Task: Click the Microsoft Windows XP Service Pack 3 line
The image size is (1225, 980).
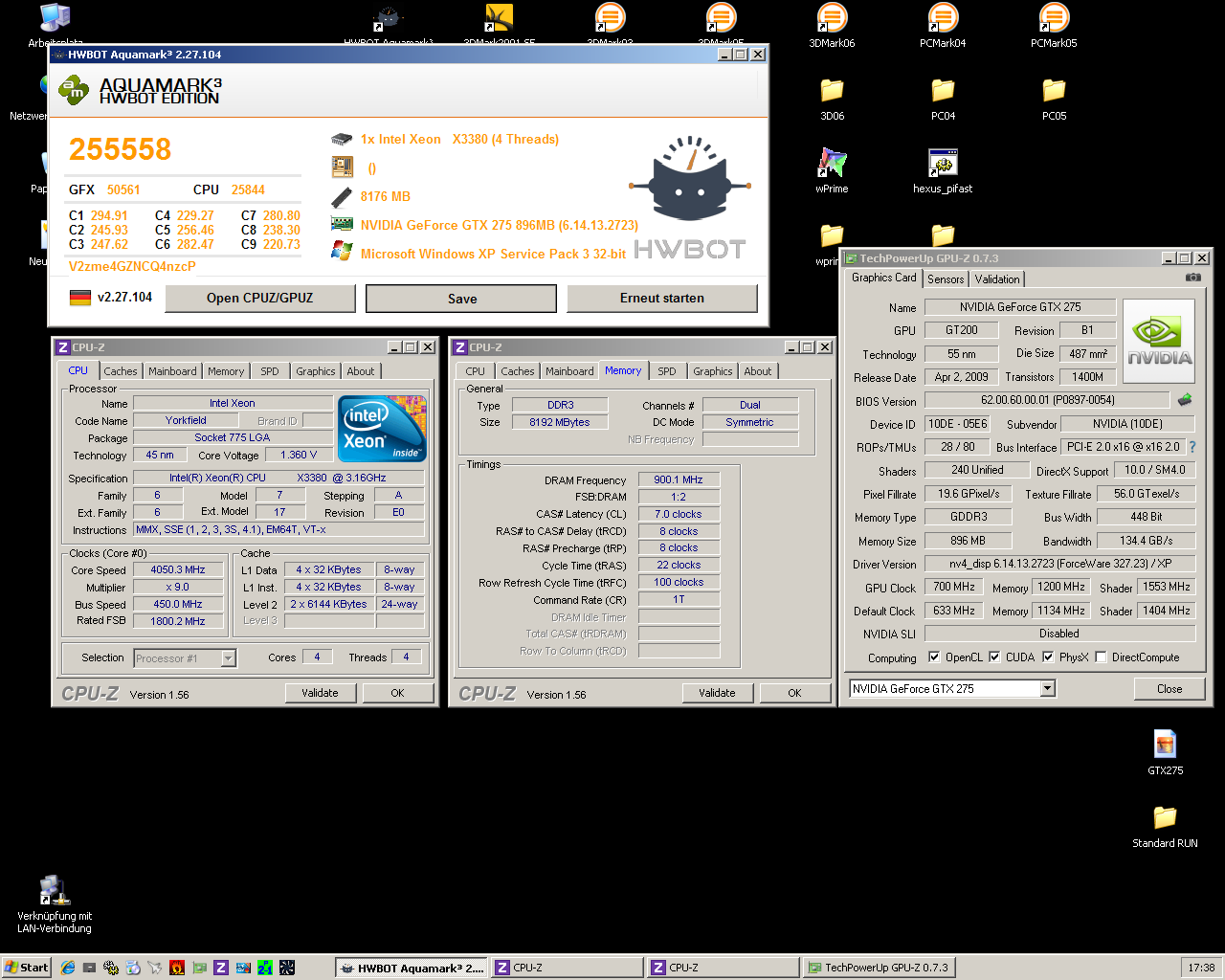Action: pos(493,254)
